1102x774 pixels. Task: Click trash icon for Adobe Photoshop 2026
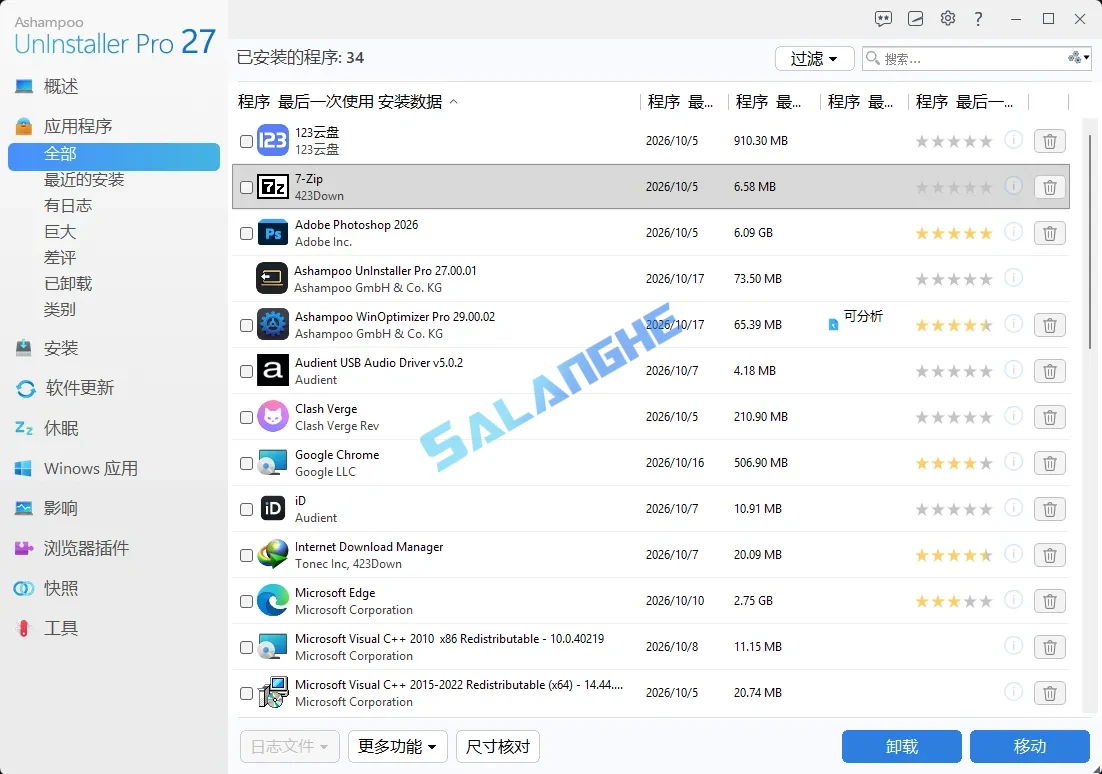pyautogui.click(x=1049, y=233)
